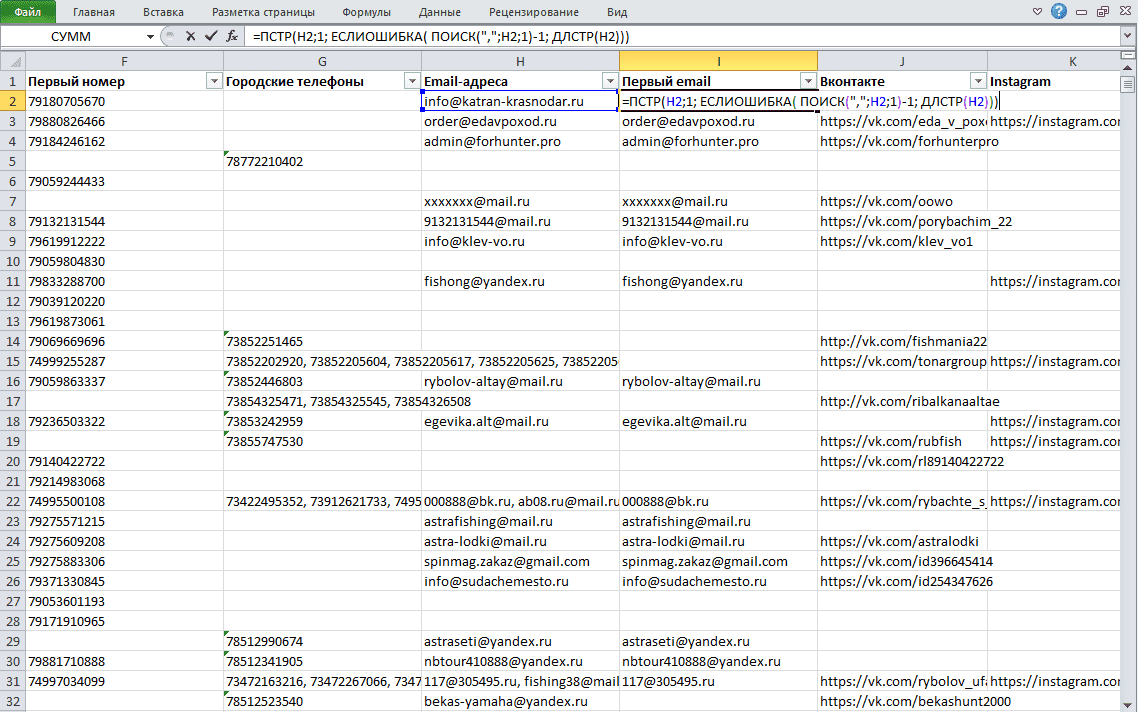Click the Name Box showing СУММ

(x=71, y=36)
